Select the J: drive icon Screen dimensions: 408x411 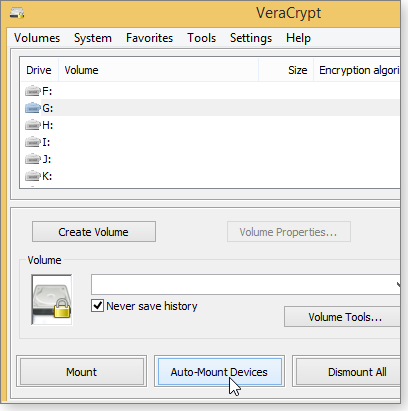pos(33,159)
